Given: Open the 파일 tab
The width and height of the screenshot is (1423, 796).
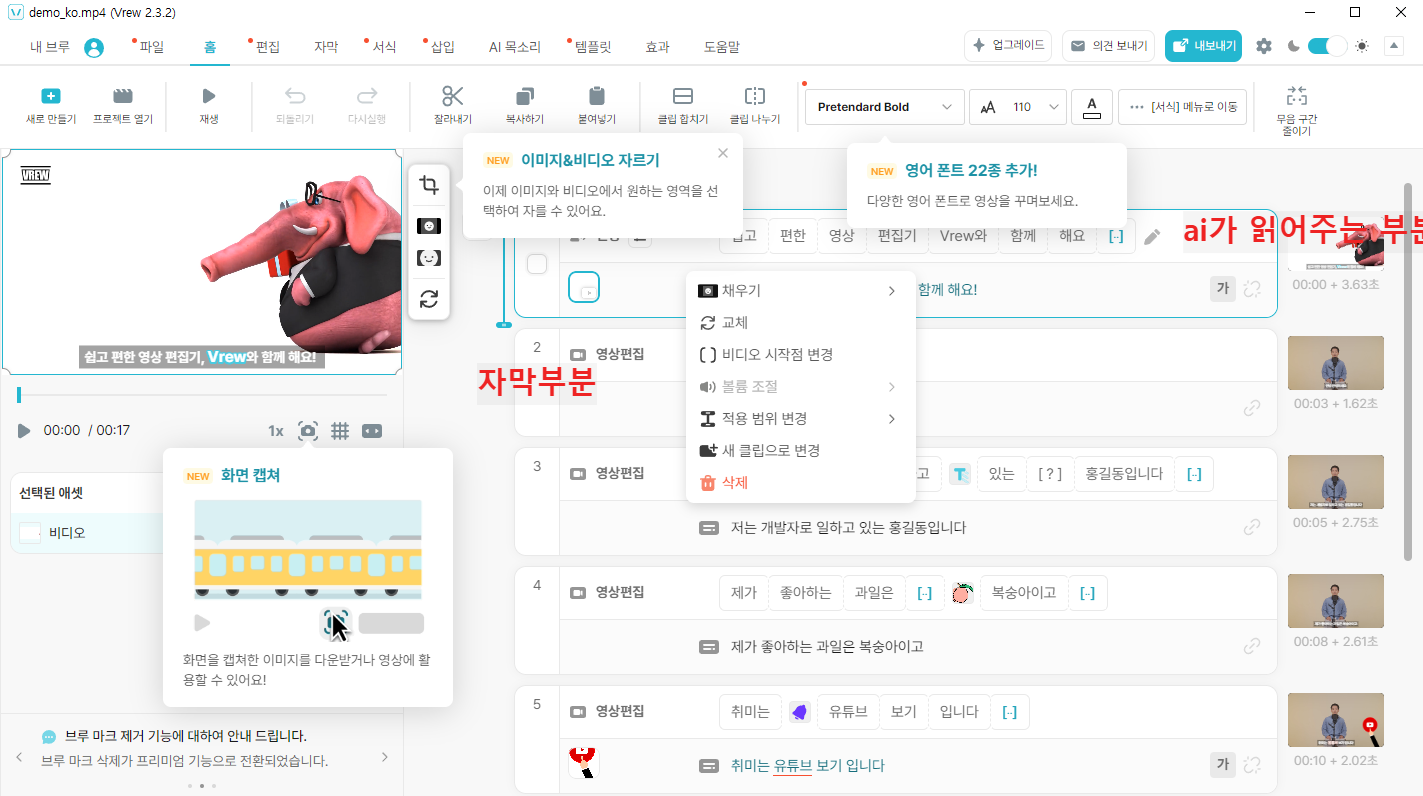Looking at the screenshot, I should click(151, 47).
